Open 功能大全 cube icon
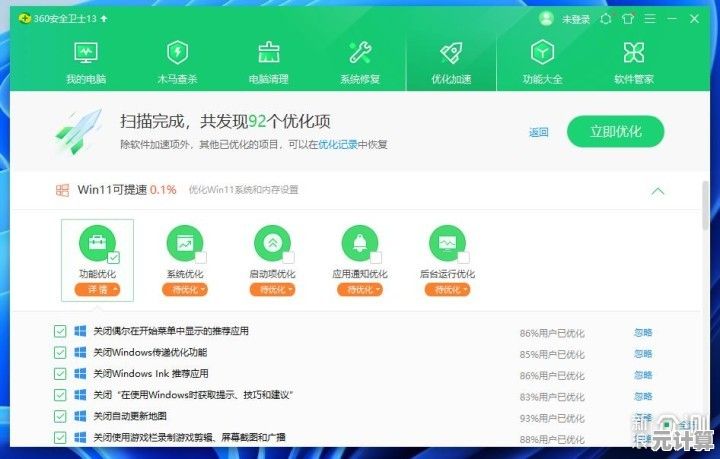The height and width of the screenshot is (459, 720). coord(542,52)
